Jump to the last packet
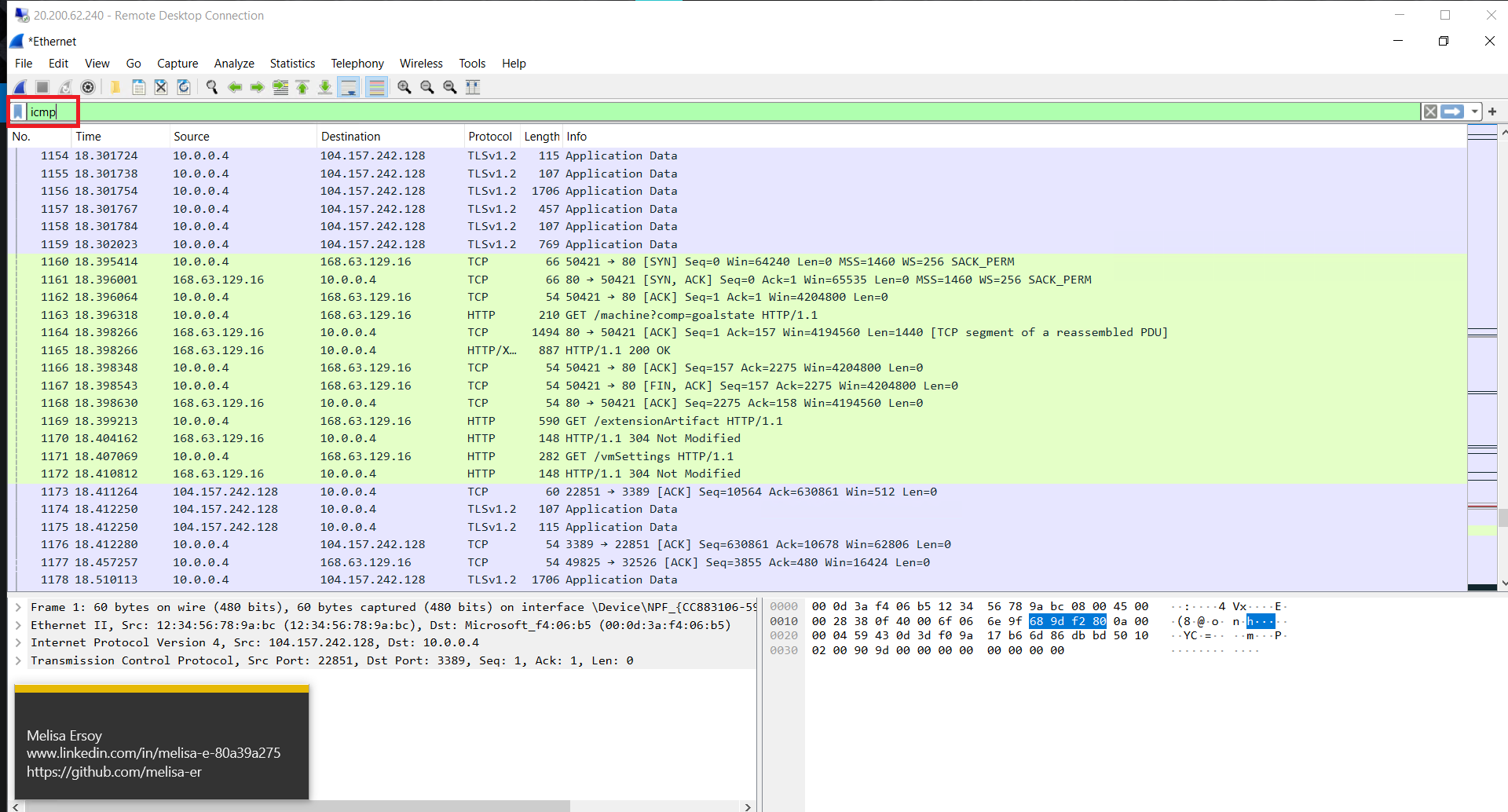This screenshot has height=812, width=1508. pos(325,87)
